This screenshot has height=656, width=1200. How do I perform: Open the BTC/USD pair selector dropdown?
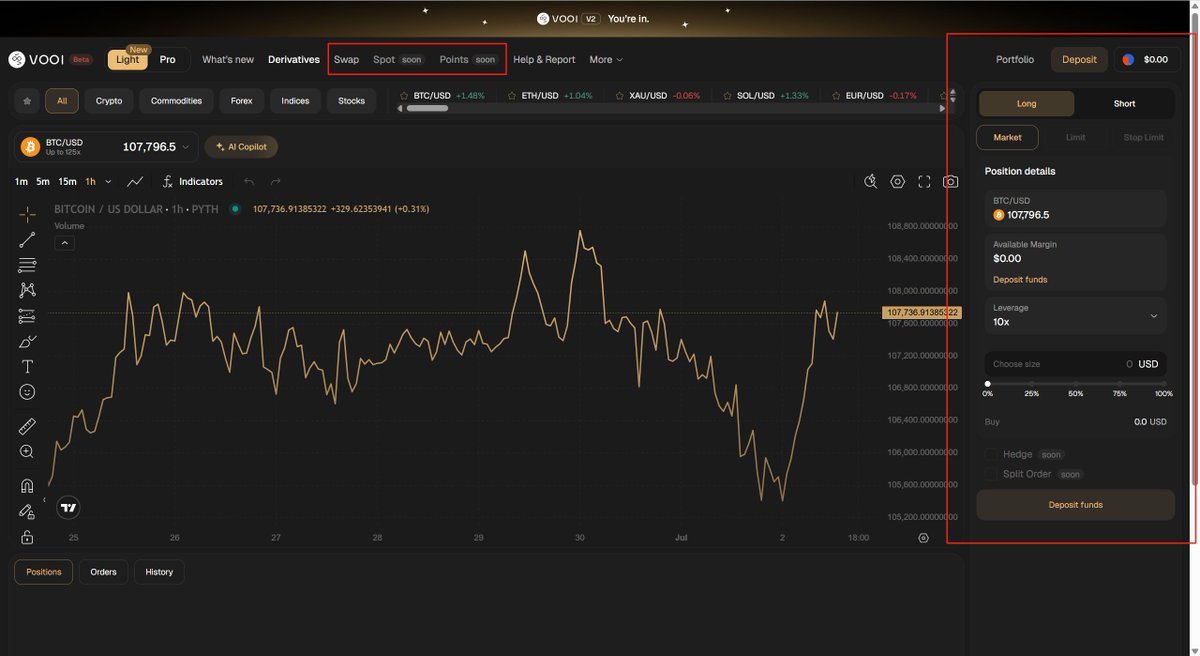[x=106, y=147]
